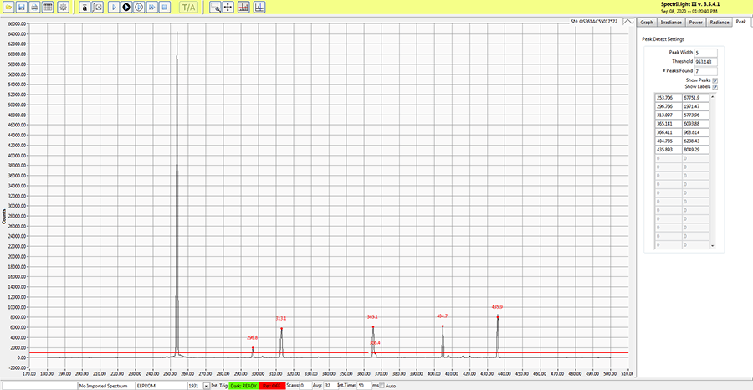Click the crosshair pan tool icon
The image size is (753, 390).
(229, 7)
